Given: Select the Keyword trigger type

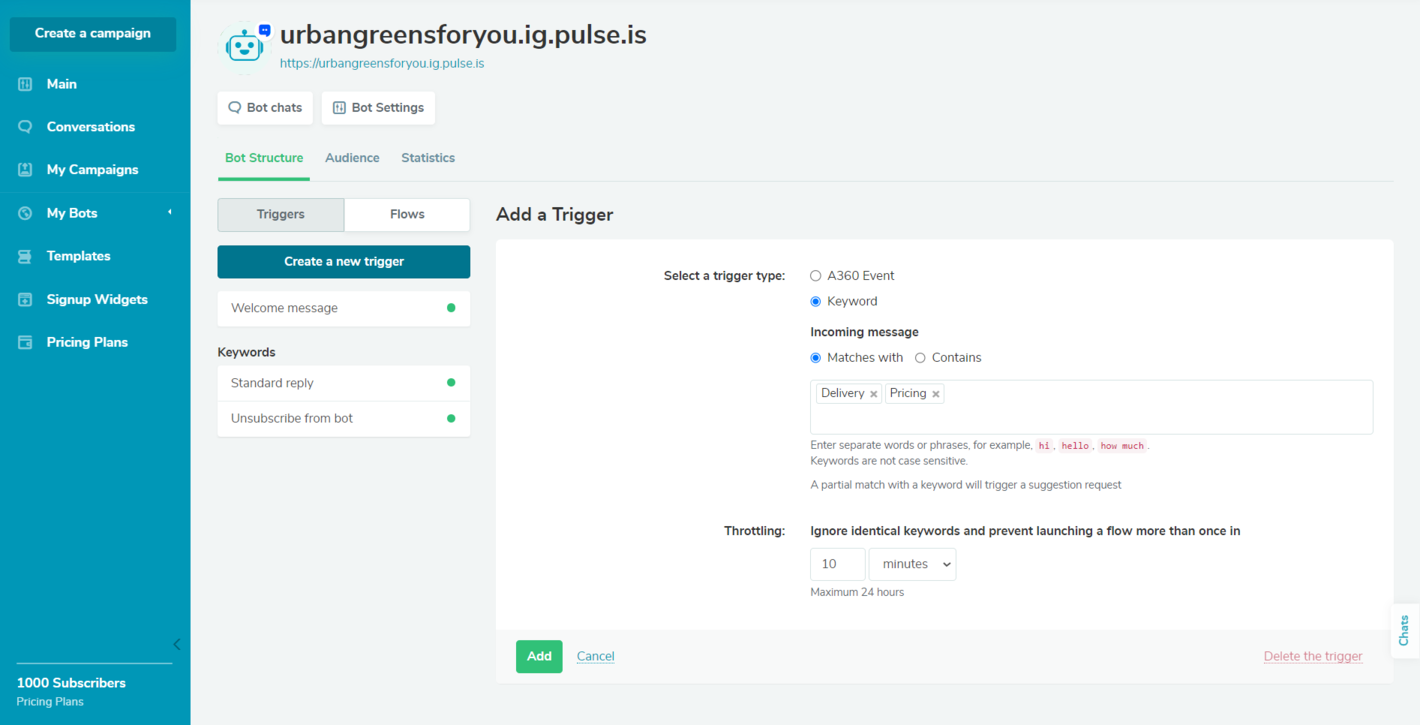Looking at the screenshot, I should 816,302.
